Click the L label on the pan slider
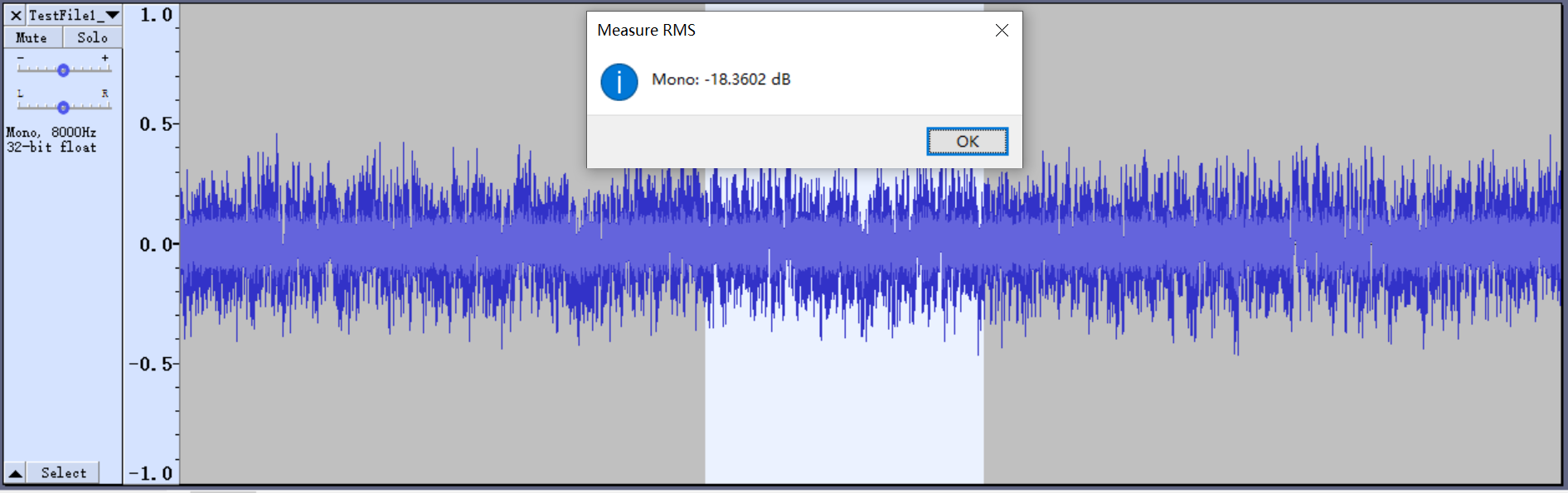Viewport: 1568px width, 493px height. coord(21,94)
